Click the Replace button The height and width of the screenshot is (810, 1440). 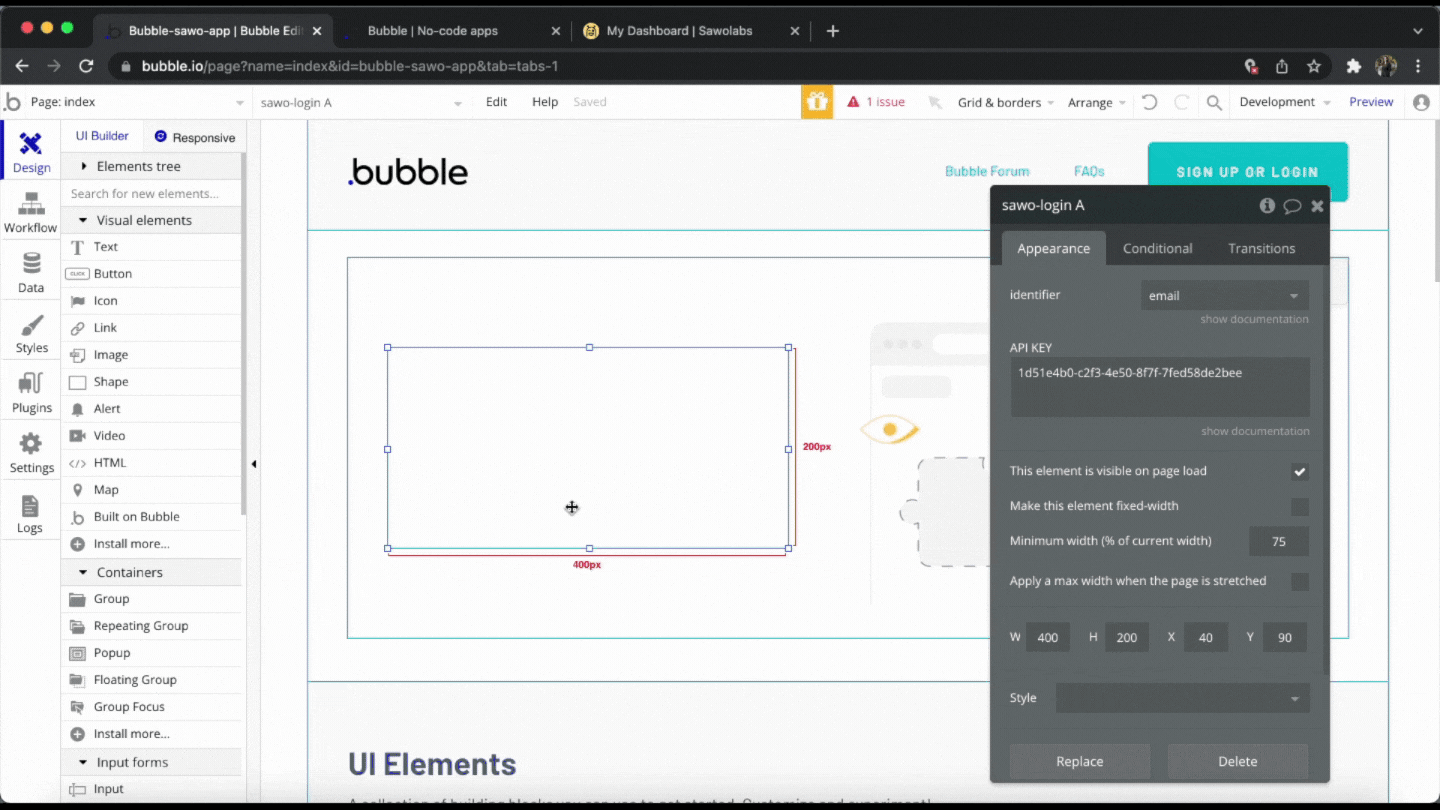click(x=1080, y=761)
